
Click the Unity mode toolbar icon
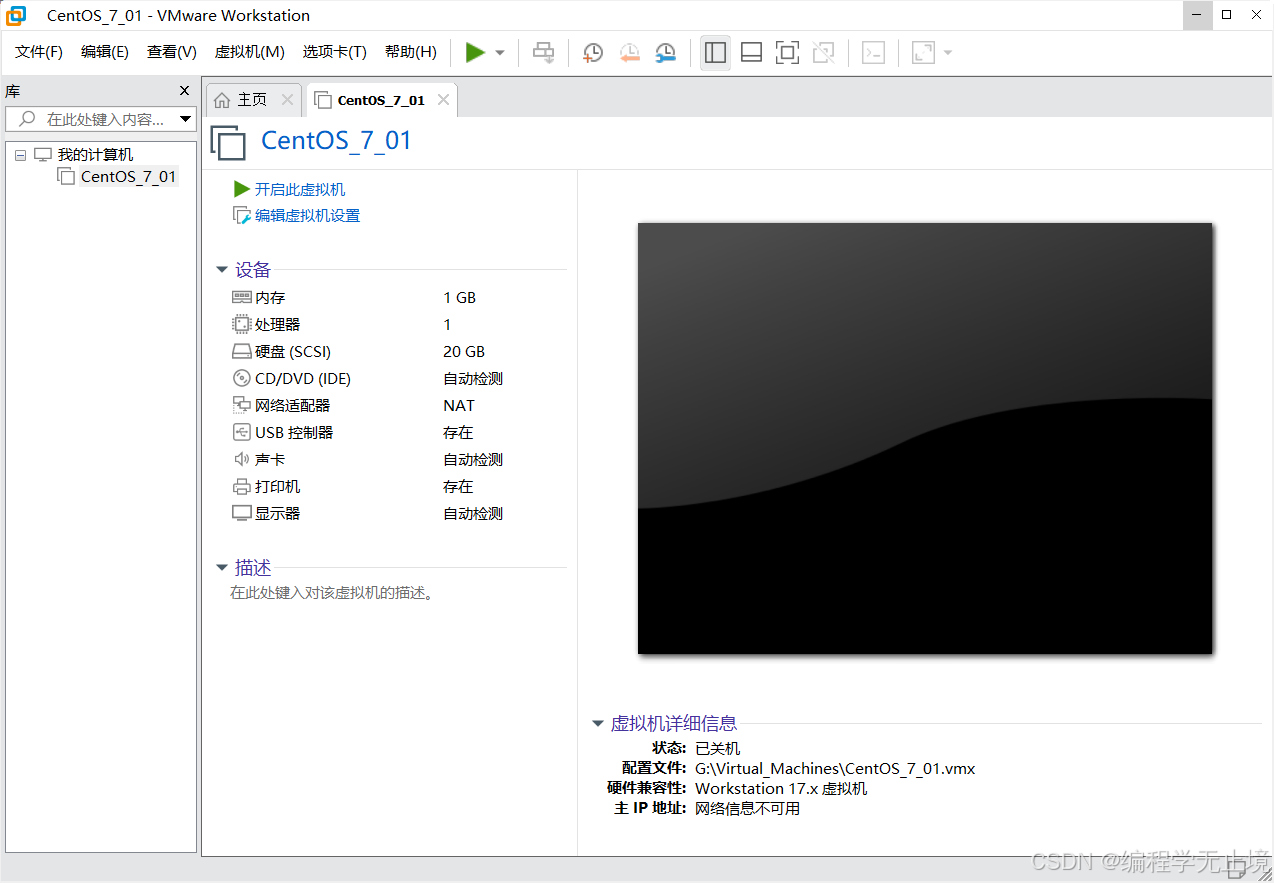tap(823, 53)
